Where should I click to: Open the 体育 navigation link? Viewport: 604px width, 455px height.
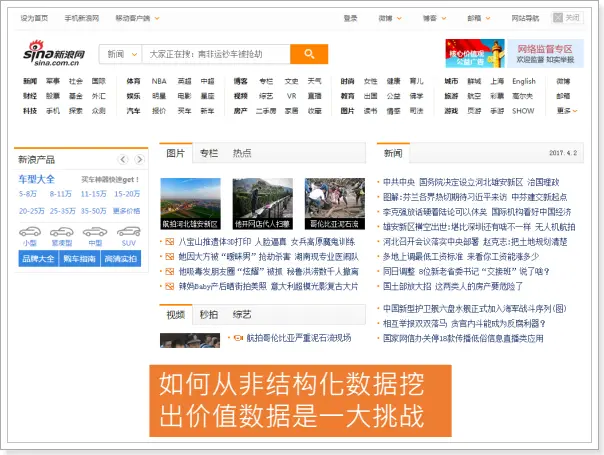133,81
